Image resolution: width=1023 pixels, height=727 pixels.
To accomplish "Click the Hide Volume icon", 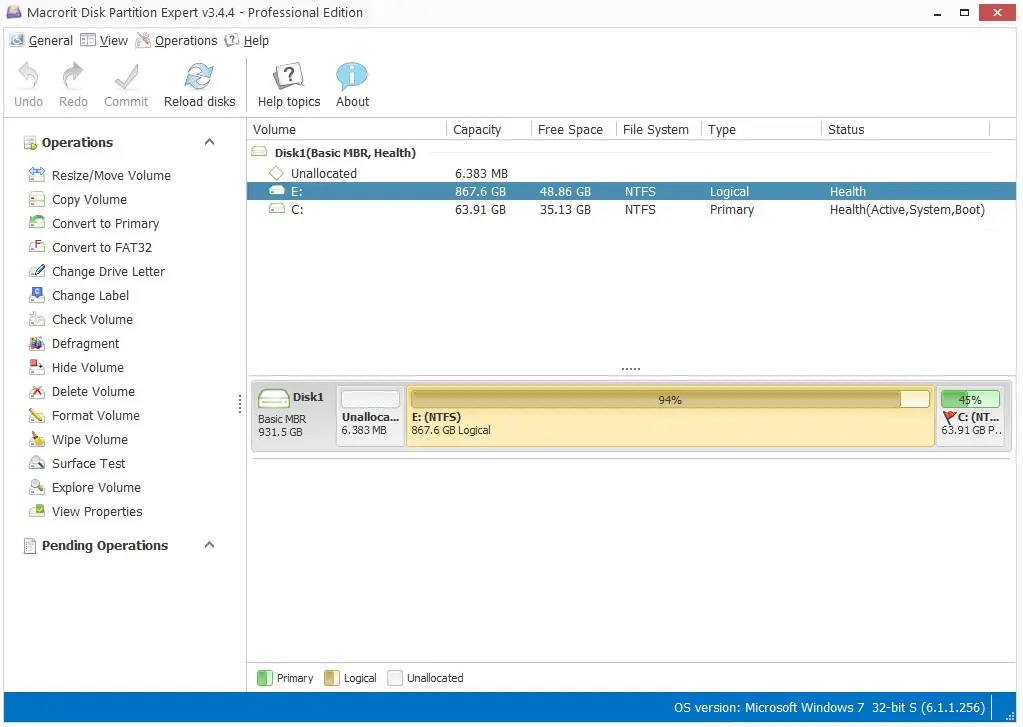I will click(x=37, y=367).
